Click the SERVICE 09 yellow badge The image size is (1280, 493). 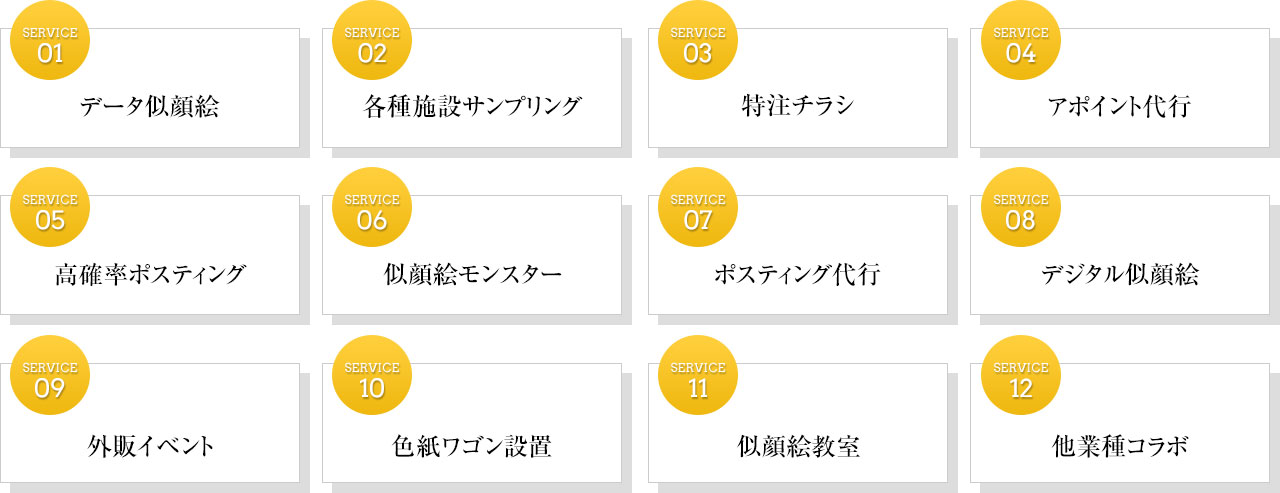pos(50,375)
